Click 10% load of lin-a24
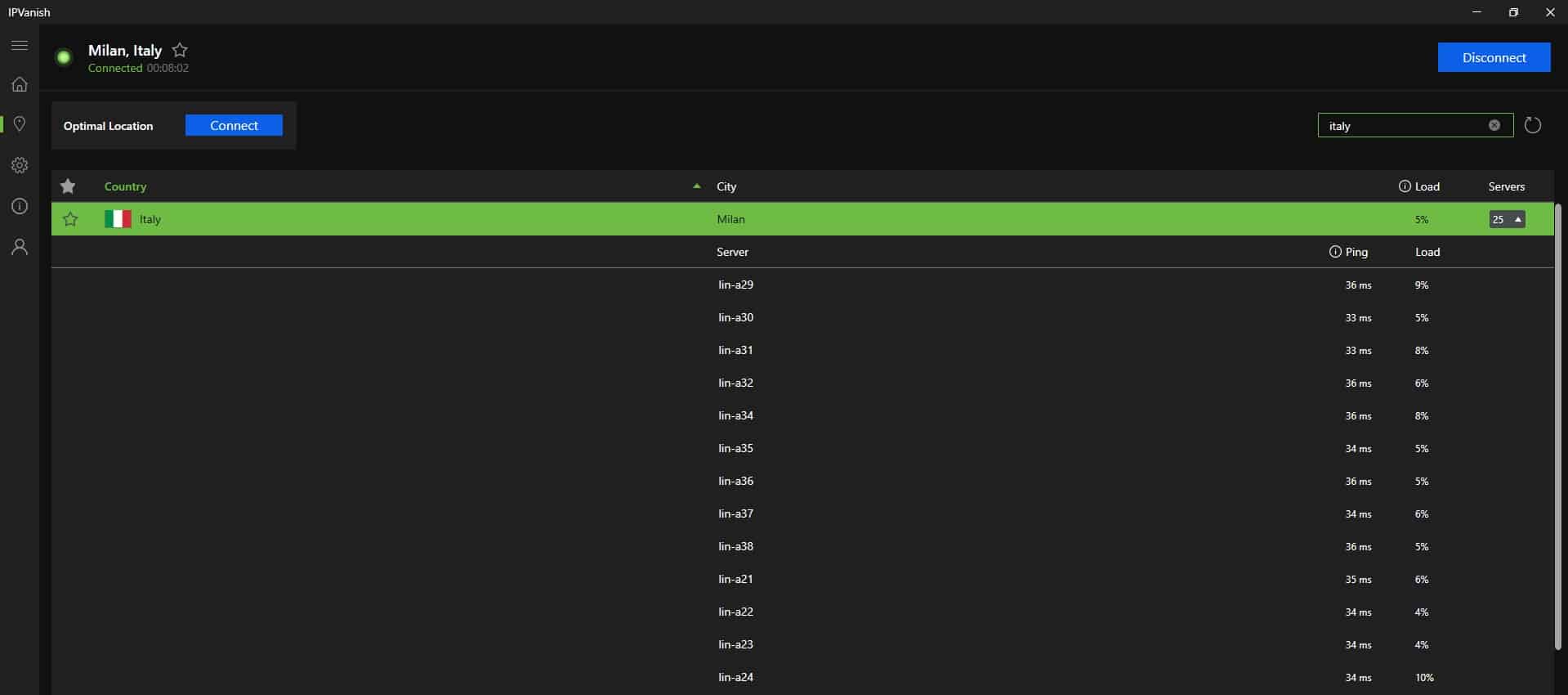The image size is (1568, 695). click(x=1424, y=677)
